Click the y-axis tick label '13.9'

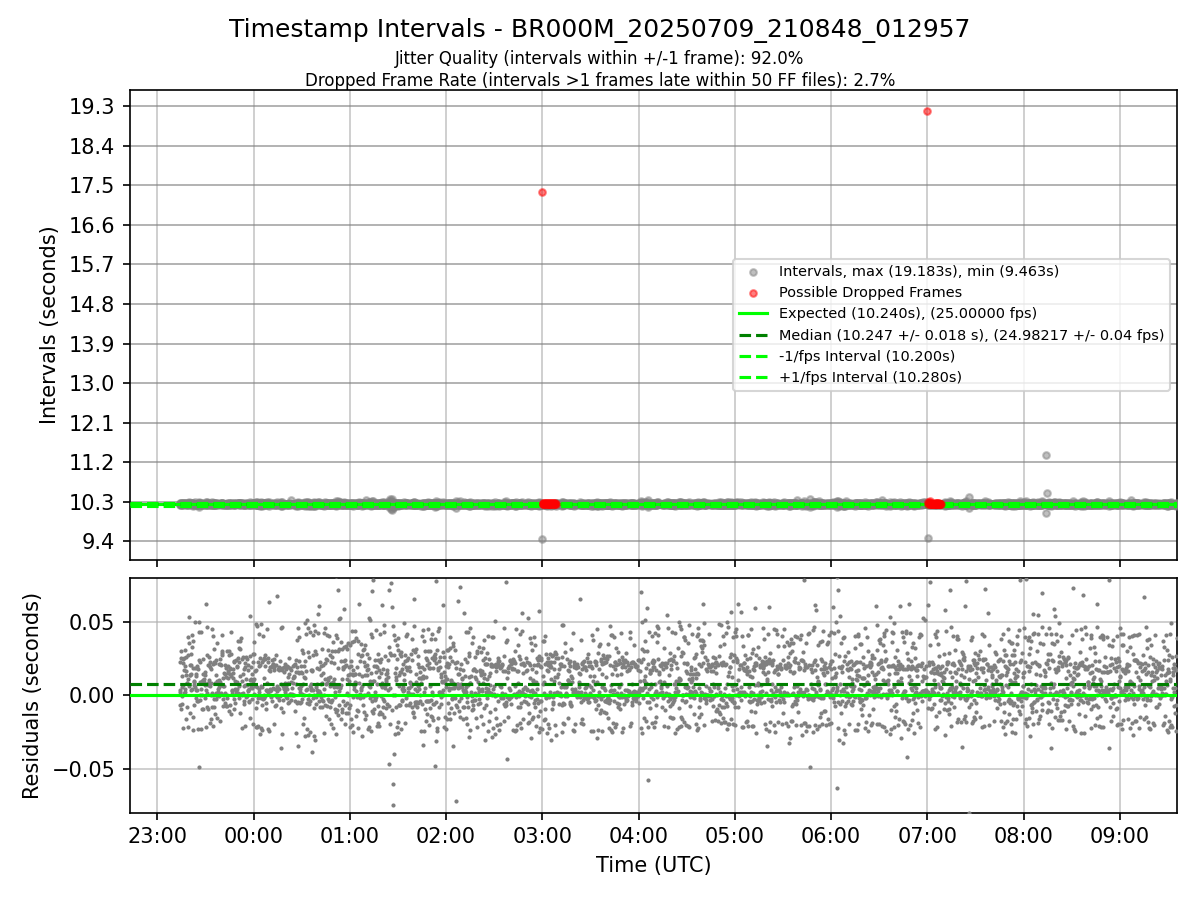tap(94, 344)
